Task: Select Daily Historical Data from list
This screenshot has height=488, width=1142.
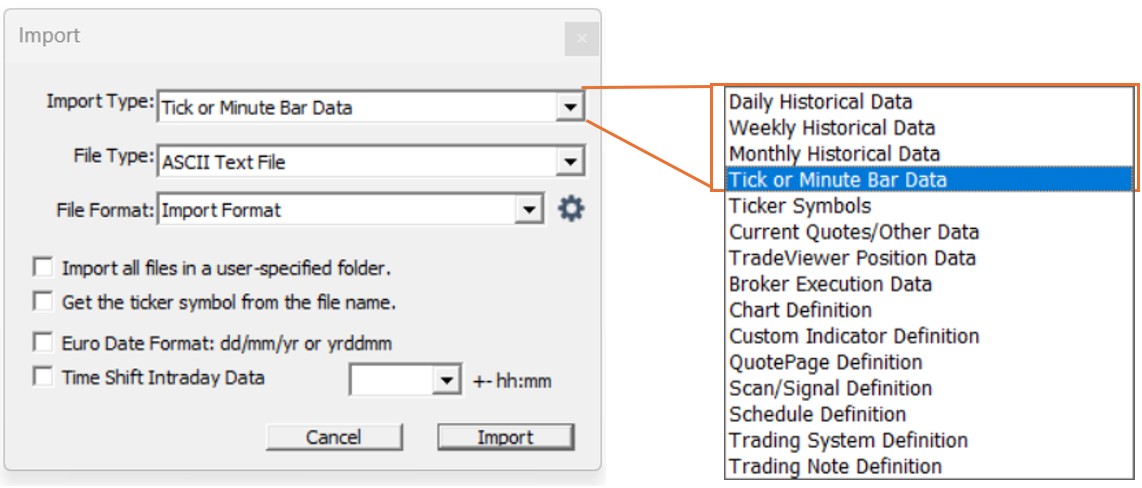Action: 820,102
